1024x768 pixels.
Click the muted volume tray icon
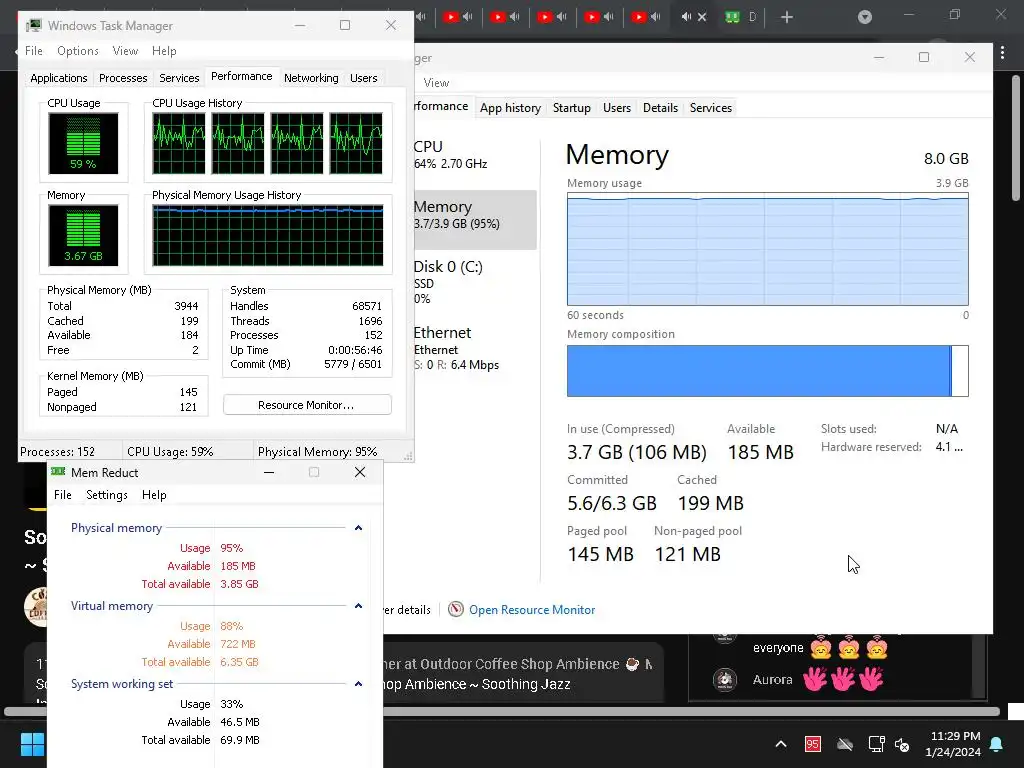(903, 744)
